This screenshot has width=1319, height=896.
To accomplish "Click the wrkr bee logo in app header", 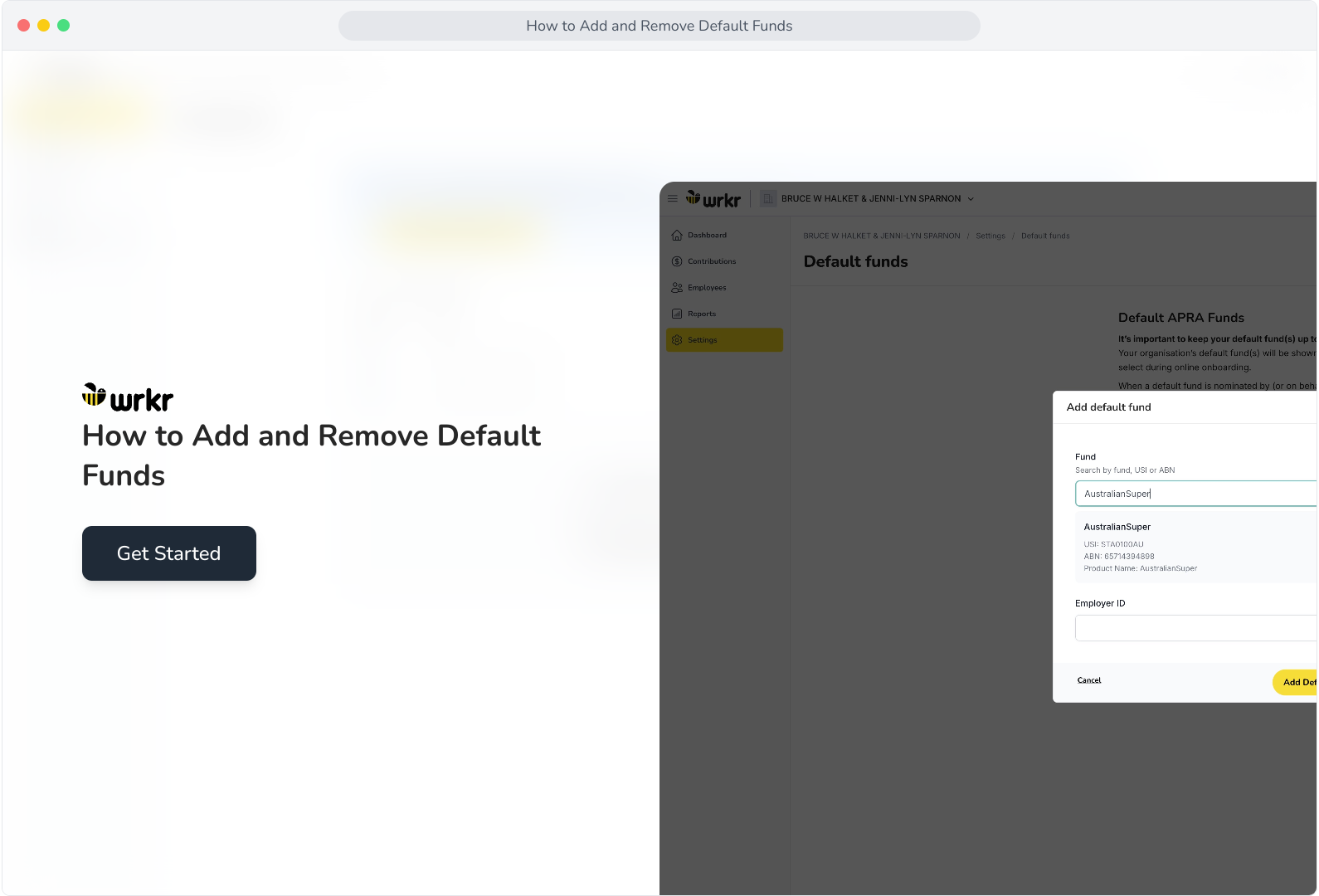I will coord(713,199).
